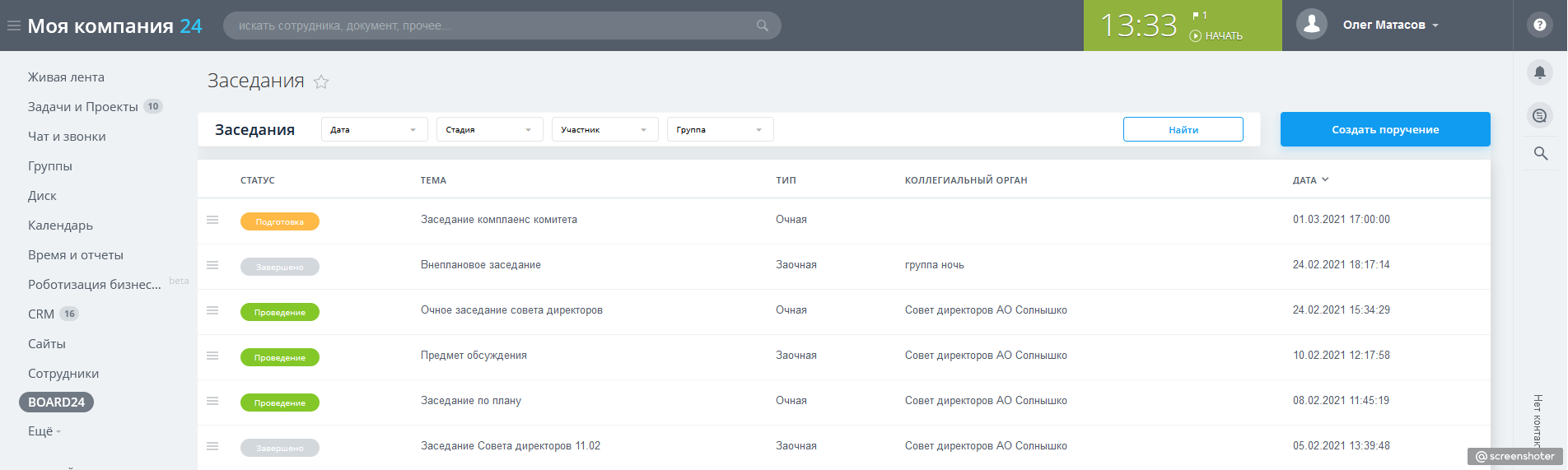Open the help question mark icon
The width and height of the screenshot is (1568, 470).
[1539, 26]
